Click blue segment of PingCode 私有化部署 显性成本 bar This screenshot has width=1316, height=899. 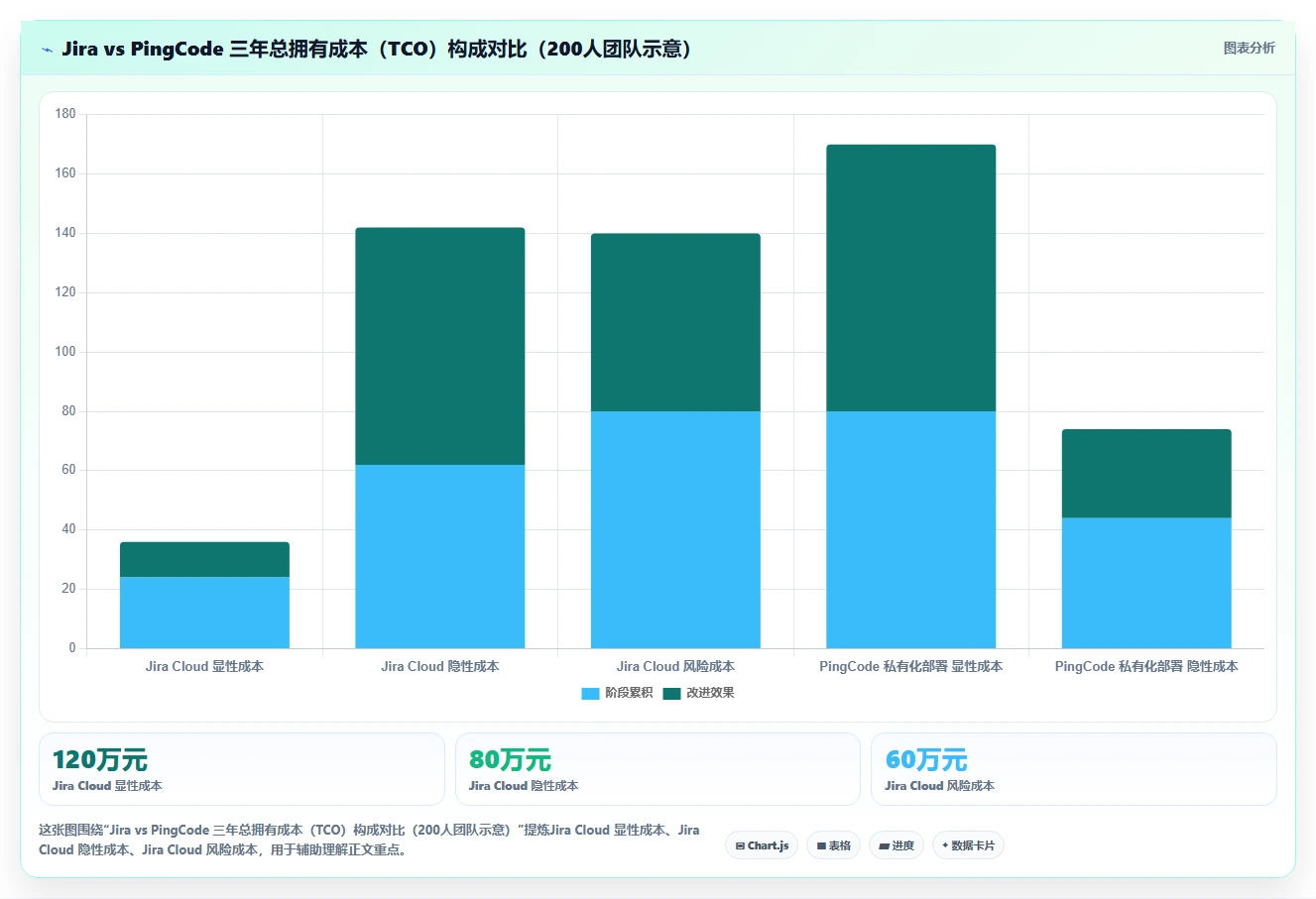point(911,529)
